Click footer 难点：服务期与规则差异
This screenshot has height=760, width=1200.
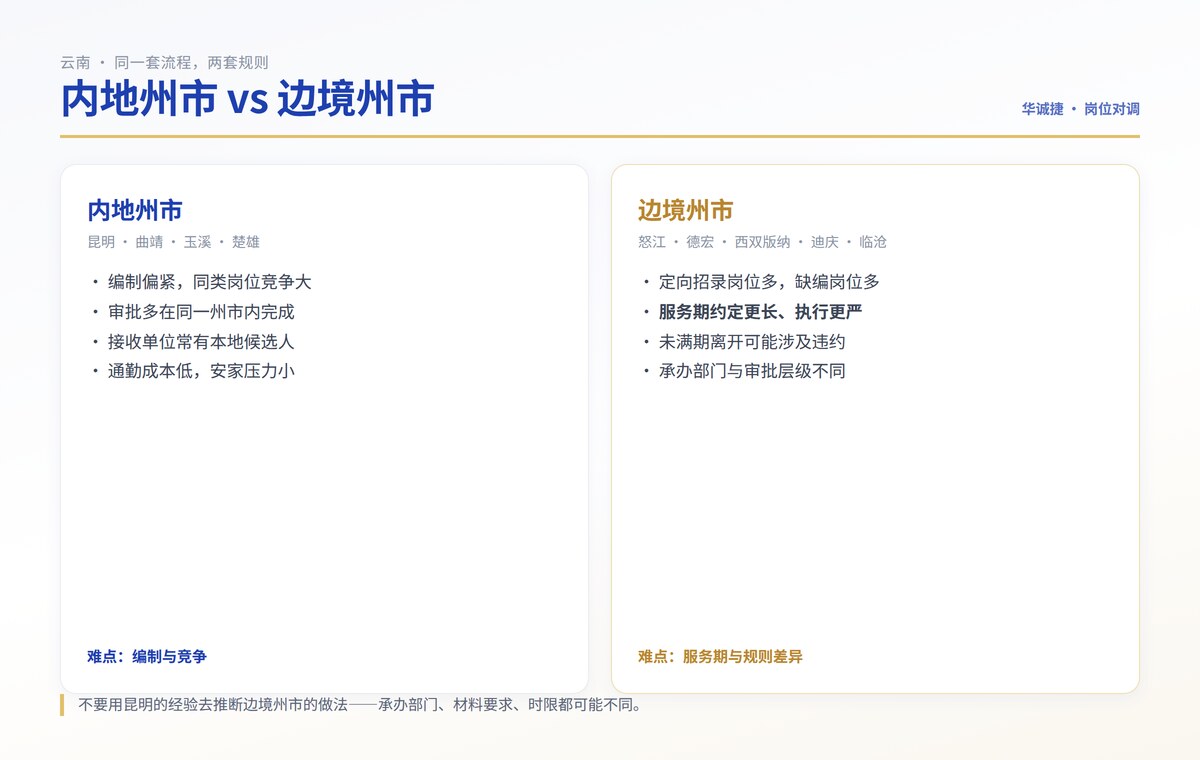pos(720,657)
